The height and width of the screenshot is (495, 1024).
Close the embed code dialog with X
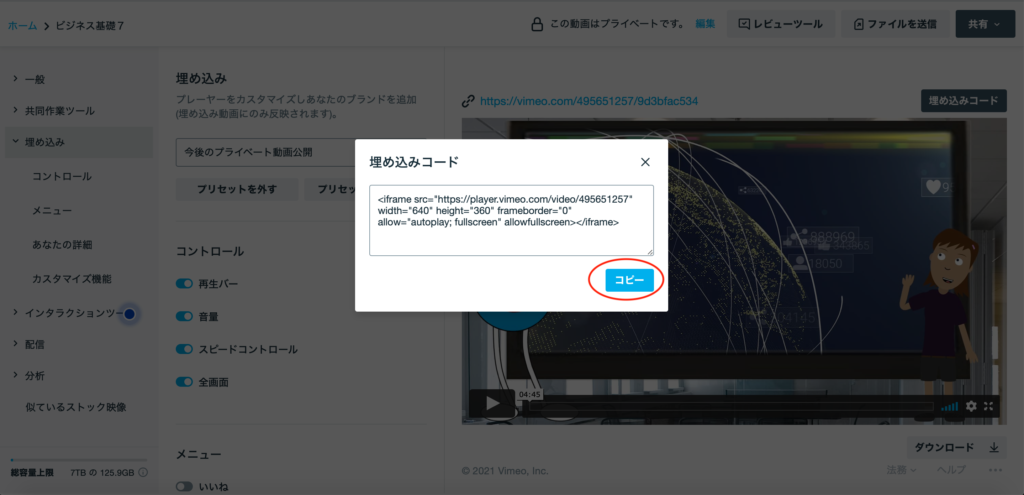645,162
